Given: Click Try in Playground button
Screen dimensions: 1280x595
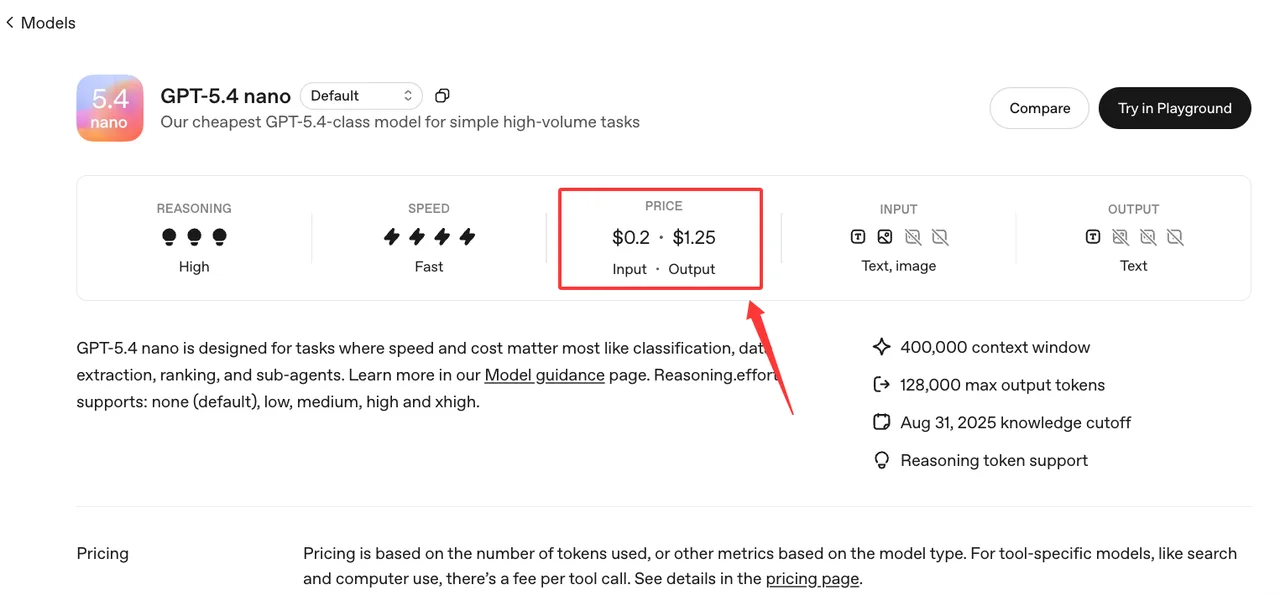Looking at the screenshot, I should tap(1174, 108).
